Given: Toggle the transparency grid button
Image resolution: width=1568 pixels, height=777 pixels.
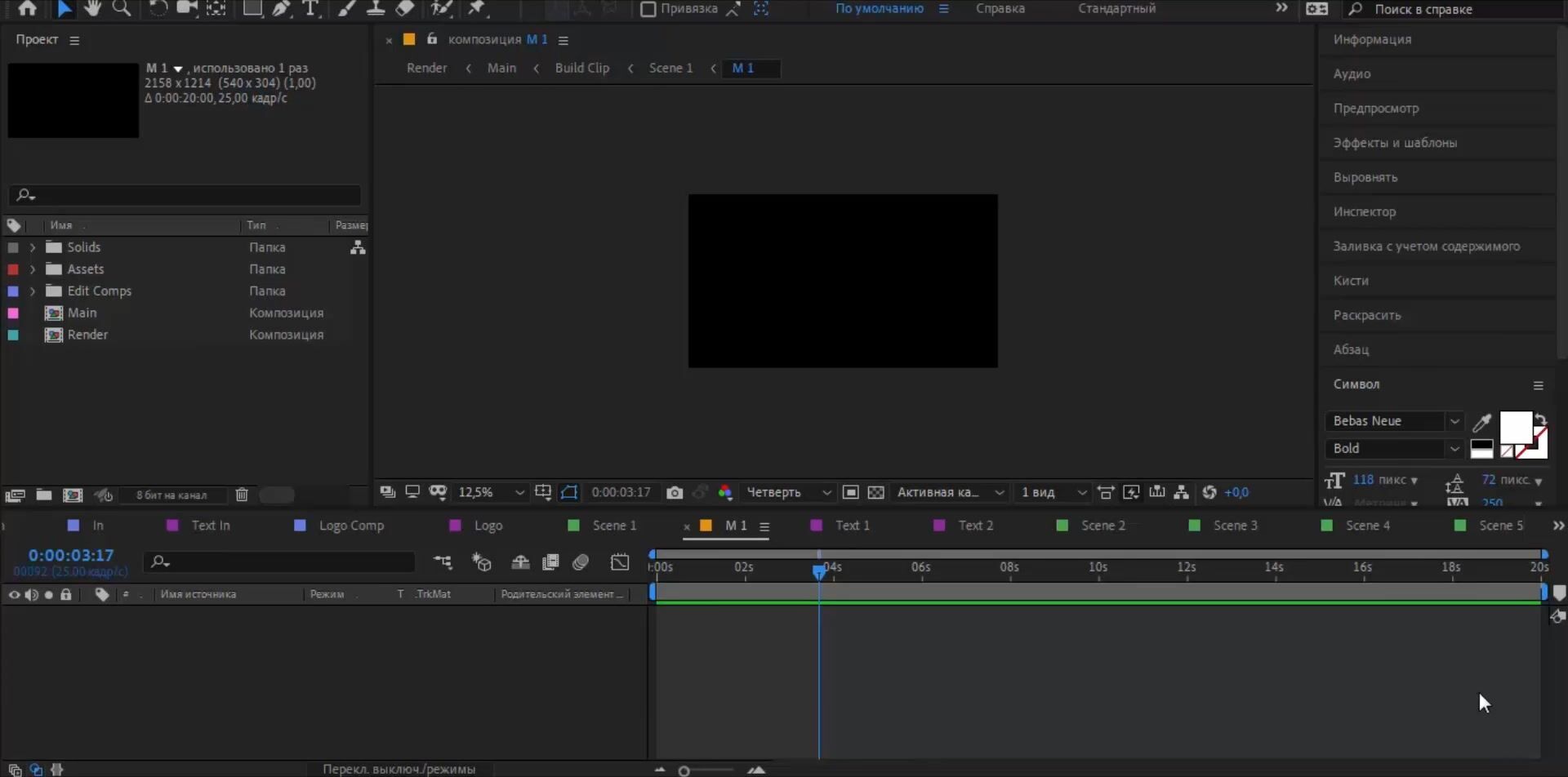Looking at the screenshot, I should [876, 492].
